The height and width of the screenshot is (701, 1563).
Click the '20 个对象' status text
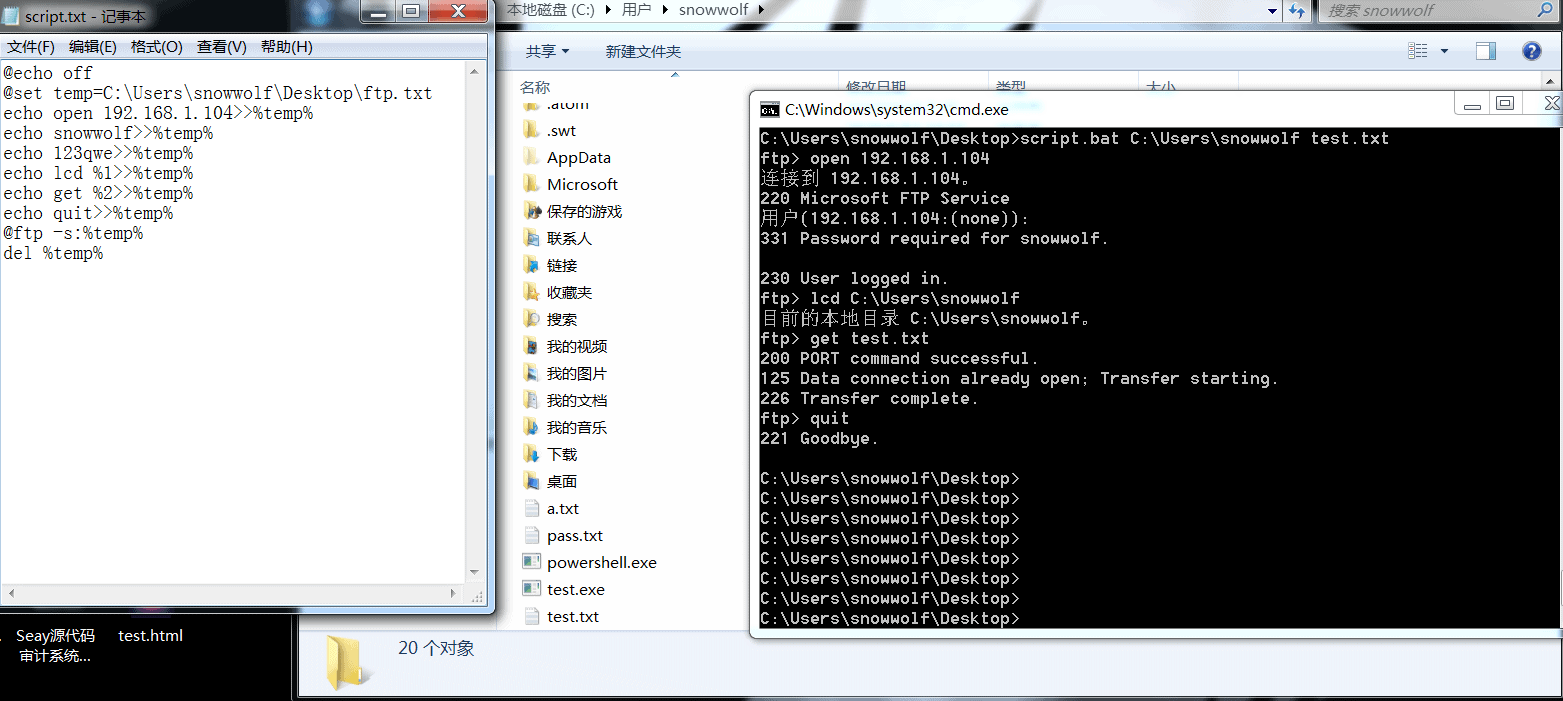tap(436, 648)
